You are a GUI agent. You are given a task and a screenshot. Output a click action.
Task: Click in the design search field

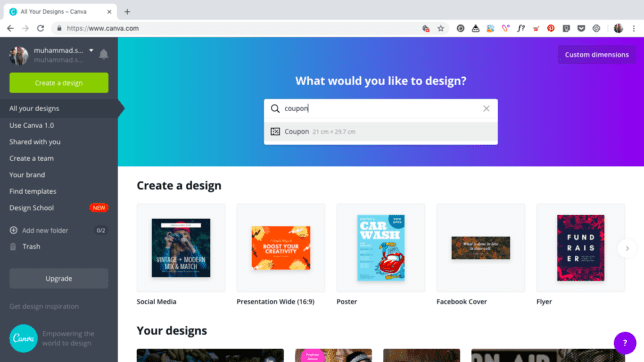[381, 108]
